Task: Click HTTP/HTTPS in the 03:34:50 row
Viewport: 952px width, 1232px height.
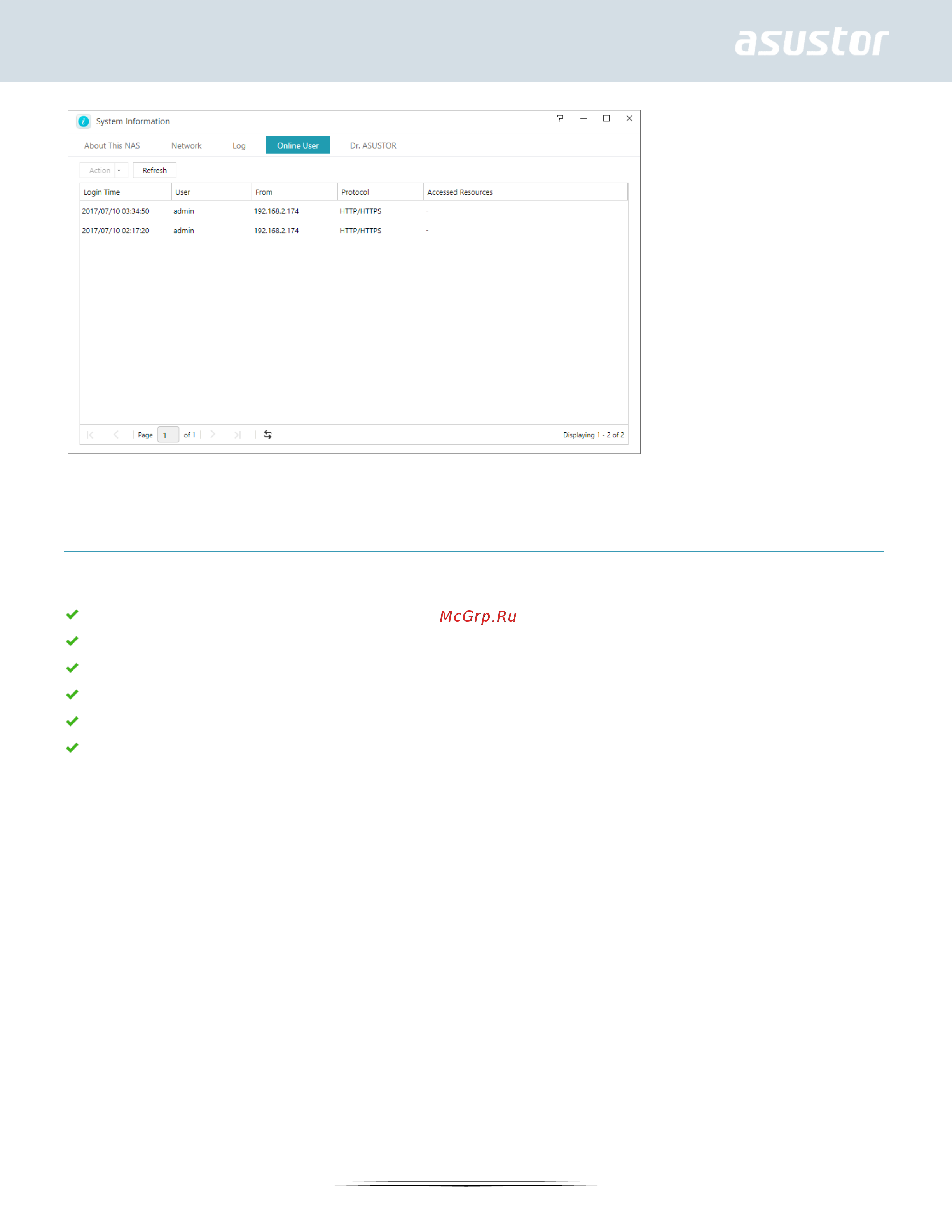Action: tap(360, 211)
